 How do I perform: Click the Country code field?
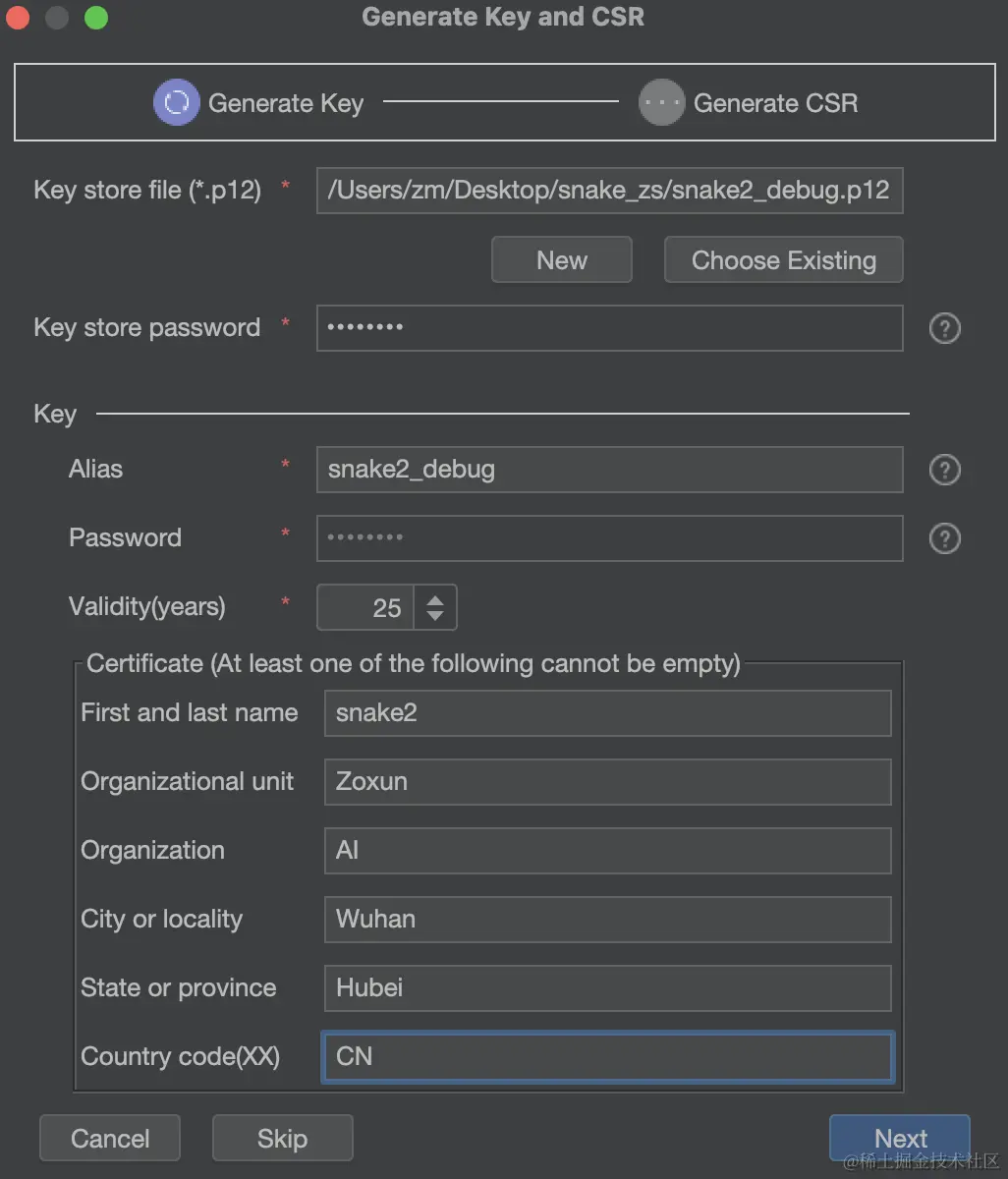607,1057
